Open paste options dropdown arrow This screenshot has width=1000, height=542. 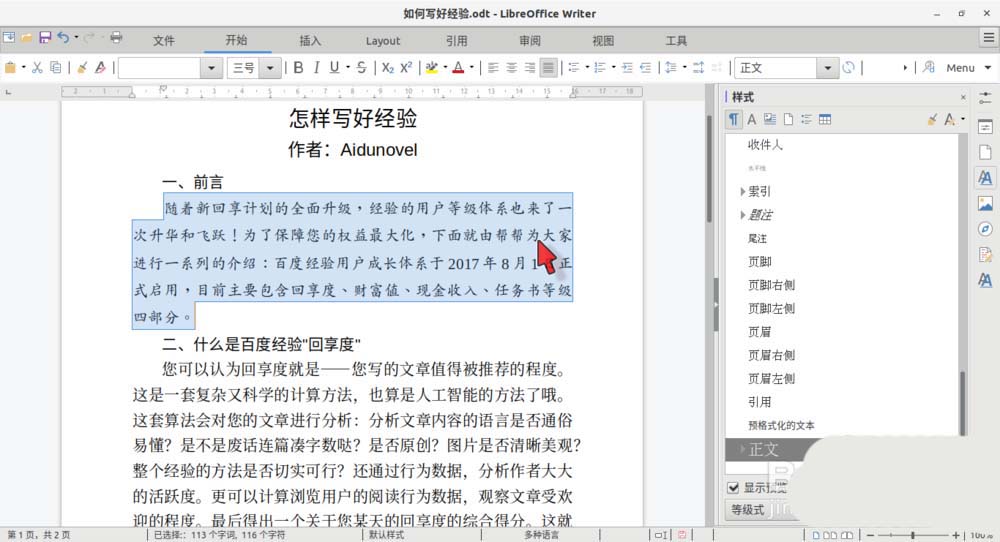(24, 68)
